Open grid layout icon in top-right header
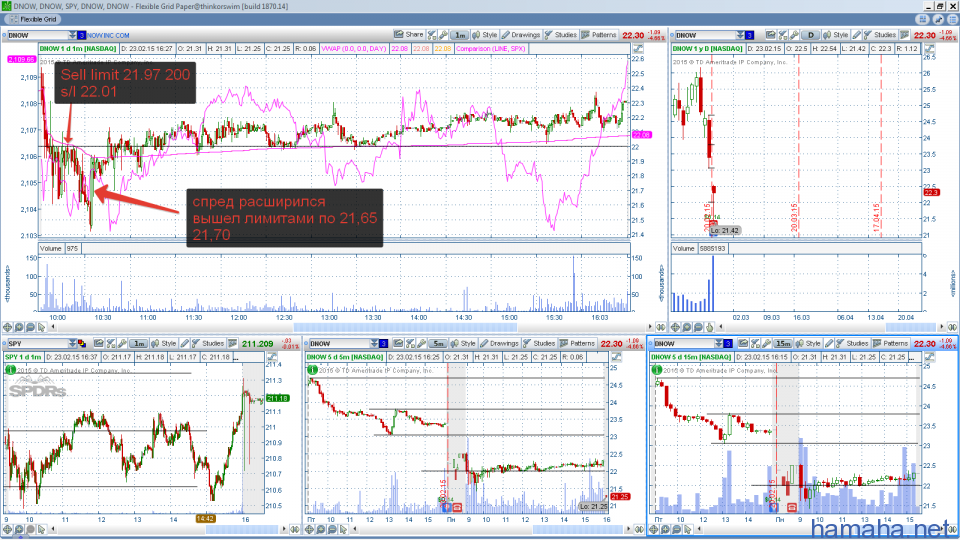The image size is (960, 540). point(922,20)
